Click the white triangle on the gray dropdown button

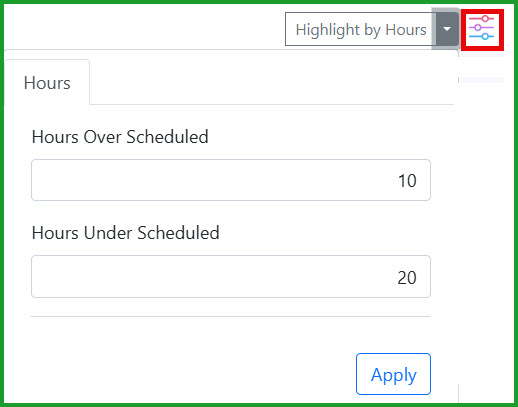tap(447, 29)
